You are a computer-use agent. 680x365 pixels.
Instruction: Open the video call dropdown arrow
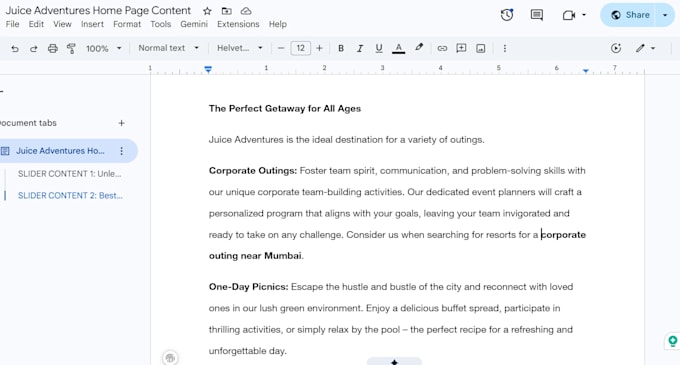[x=584, y=15]
